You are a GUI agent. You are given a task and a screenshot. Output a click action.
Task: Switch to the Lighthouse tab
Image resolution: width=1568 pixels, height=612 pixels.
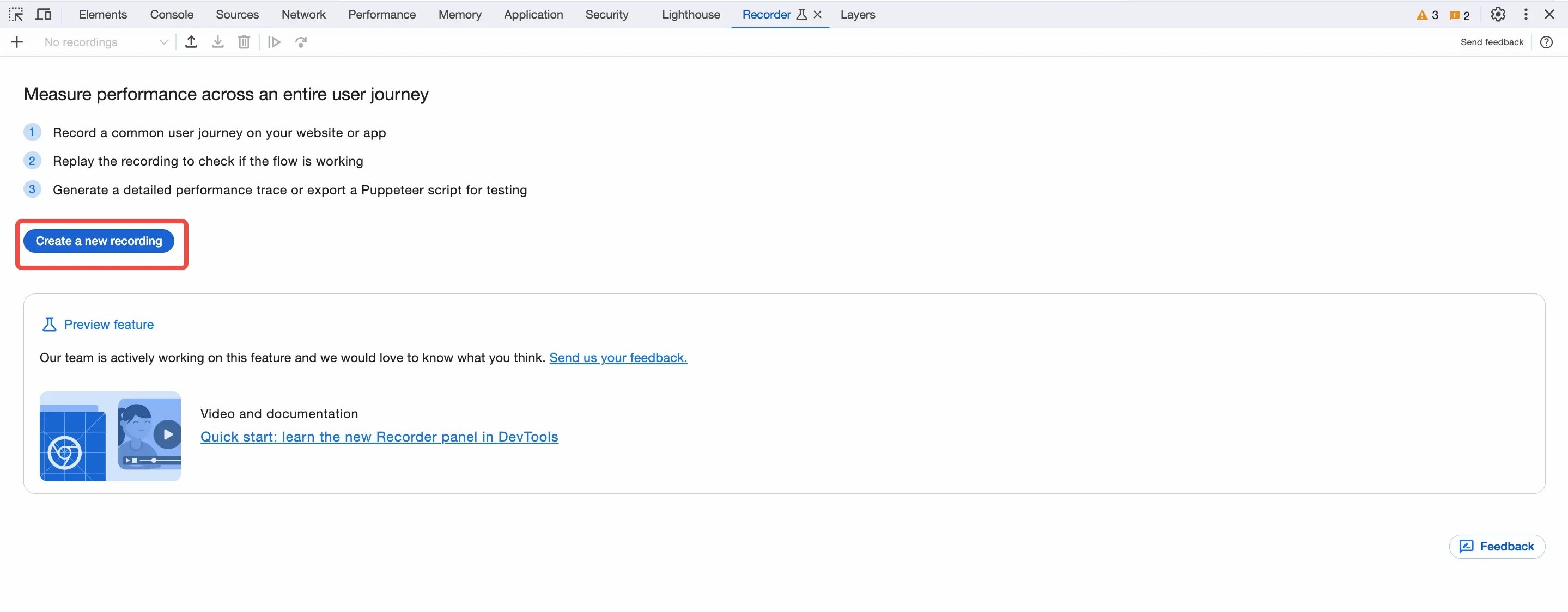click(x=690, y=14)
